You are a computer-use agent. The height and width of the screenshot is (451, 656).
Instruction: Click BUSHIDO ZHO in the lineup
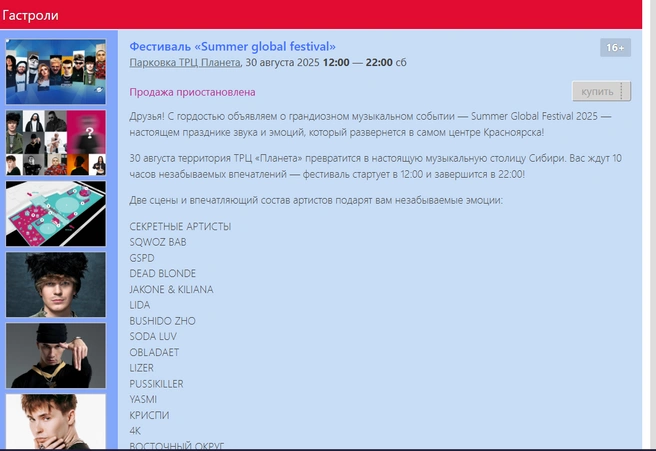[x=162, y=321]
